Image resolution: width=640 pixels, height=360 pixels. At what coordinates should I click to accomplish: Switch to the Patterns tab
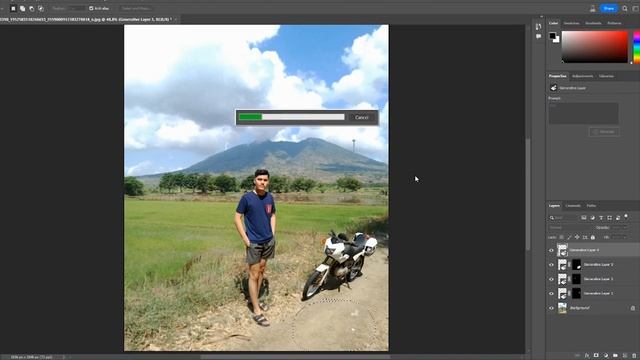tap(614, 23)
